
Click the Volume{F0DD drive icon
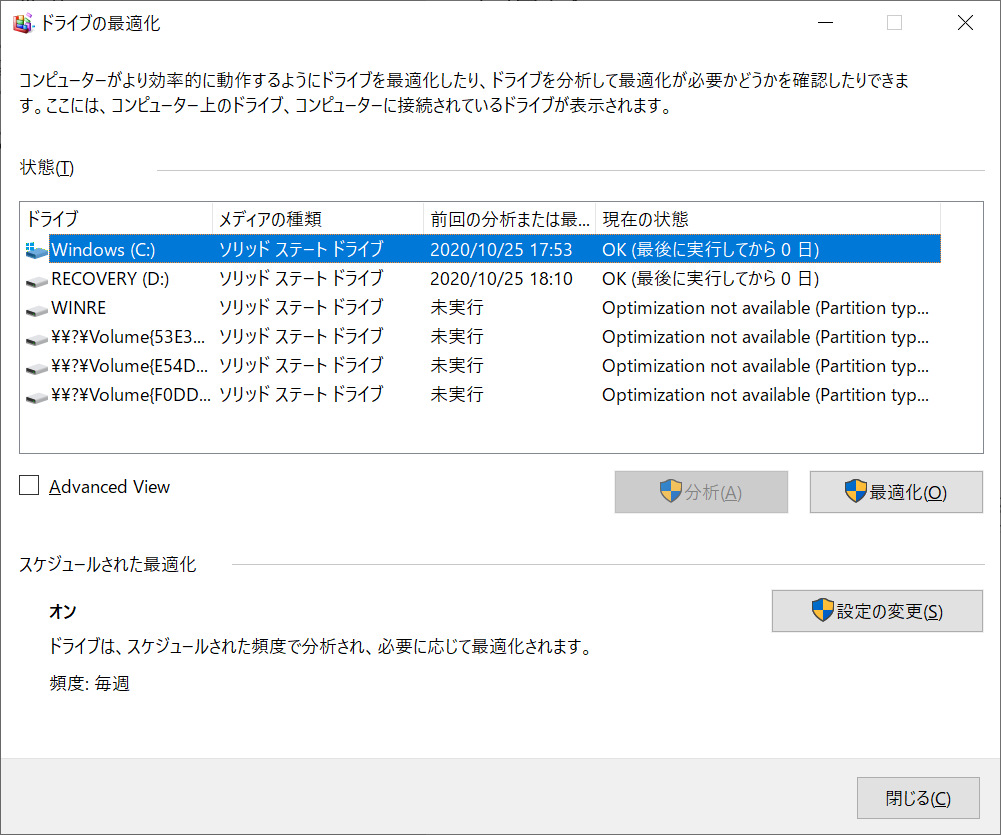pyautogui.click(x=36, y=396)
